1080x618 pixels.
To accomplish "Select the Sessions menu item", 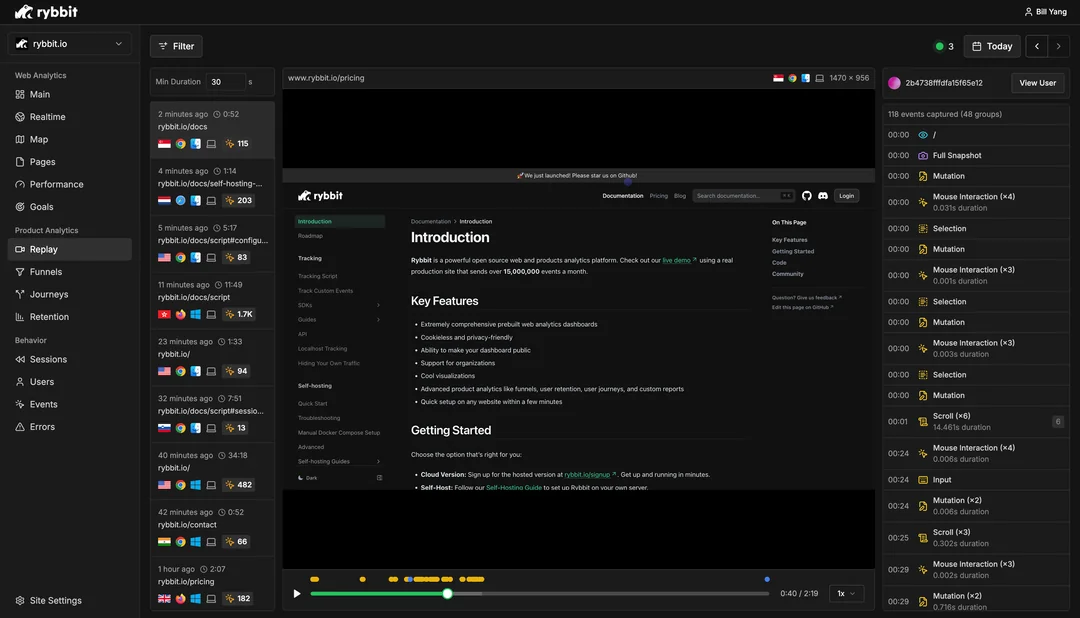I will tap(48, 359).
